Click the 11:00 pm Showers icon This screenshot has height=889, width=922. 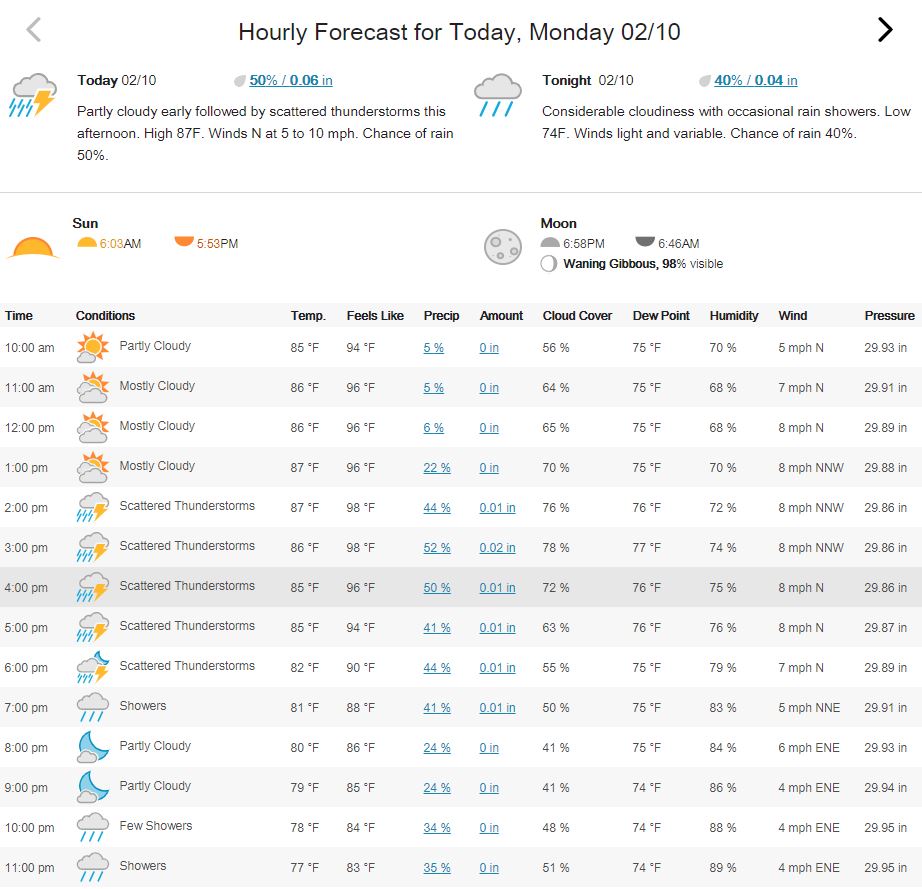point(93,867)
